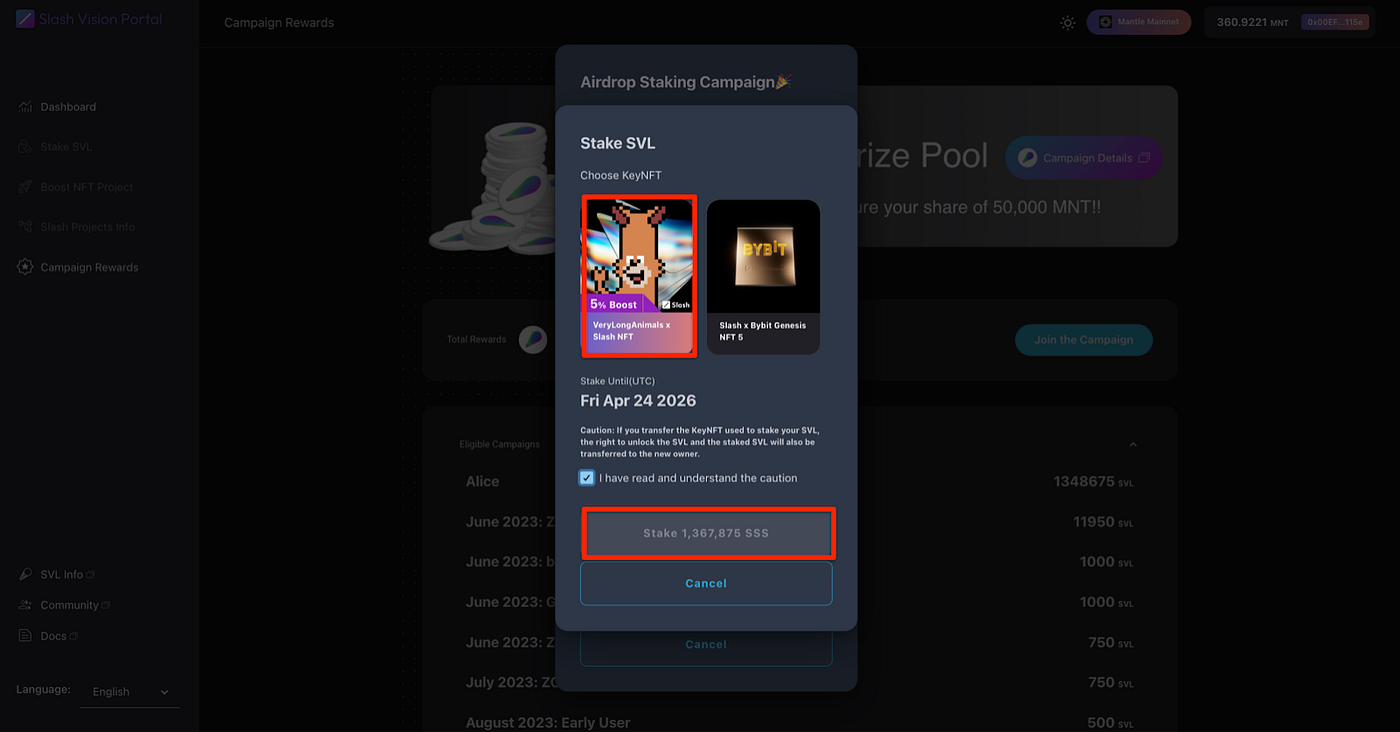
Task: Check the caution acknowledgment checkbox
Action: pyautogui.click(x=587, y=478)
